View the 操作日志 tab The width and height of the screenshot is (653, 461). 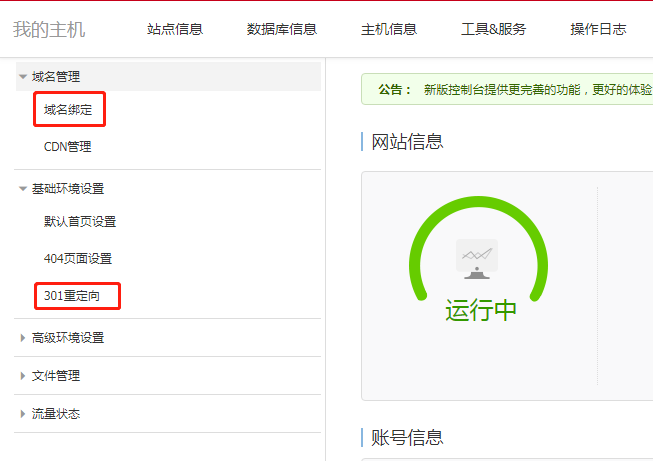click(x=598, y=29)
